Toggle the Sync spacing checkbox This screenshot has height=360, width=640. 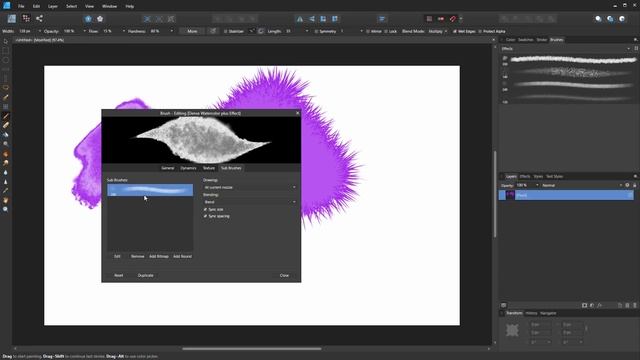(205, 216)
